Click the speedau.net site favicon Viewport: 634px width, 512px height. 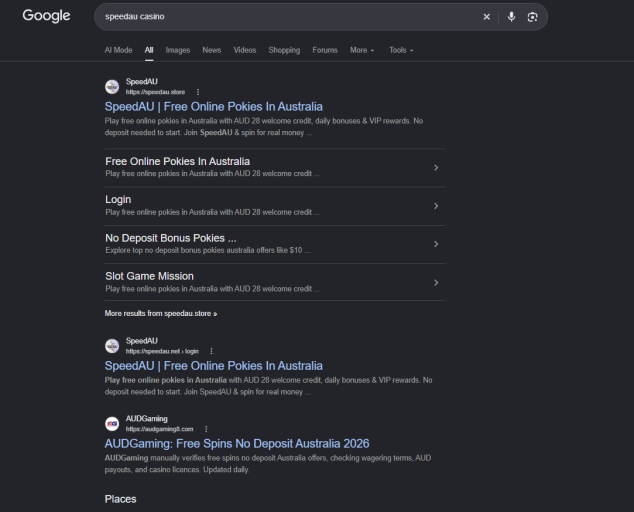pyautogui.click(x=112, y=346)
